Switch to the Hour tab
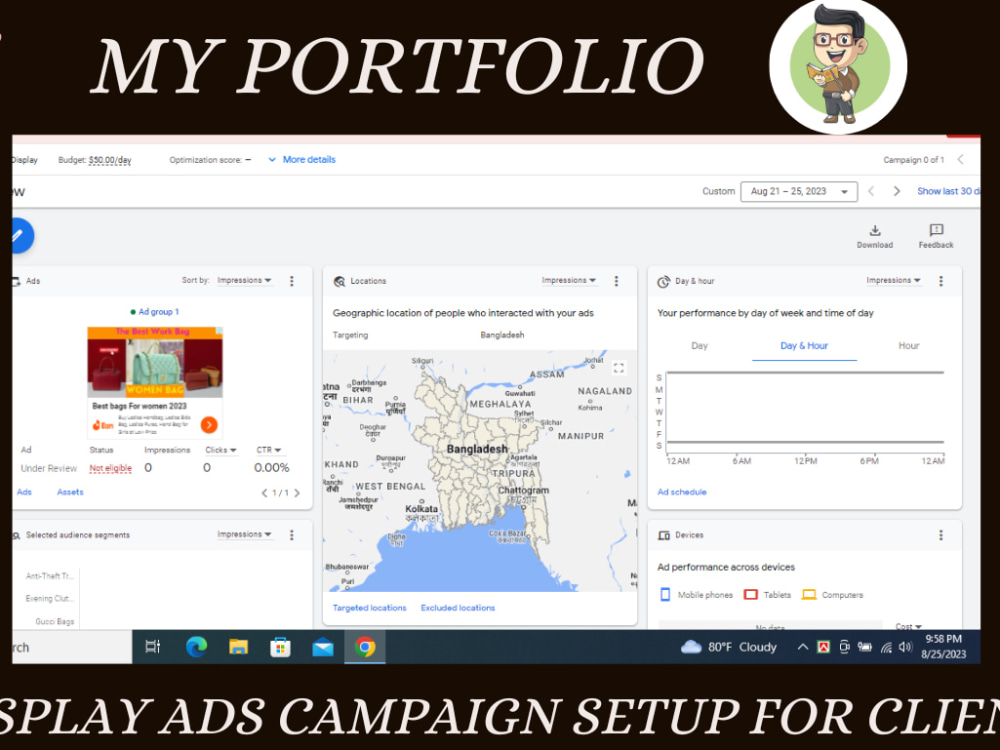1000x750 pixels. point(909,346)
